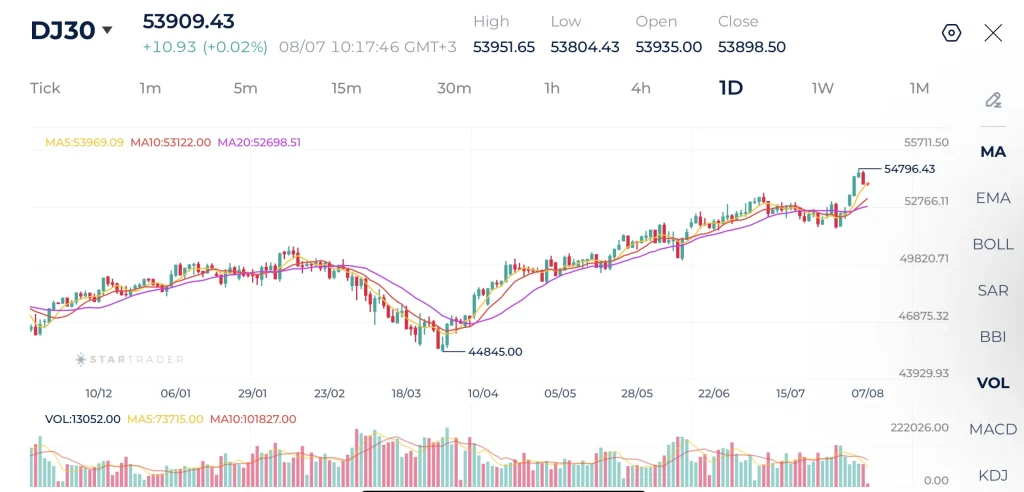
Task: Select the 1M monthly timeframe
Action: pos(919,88)
